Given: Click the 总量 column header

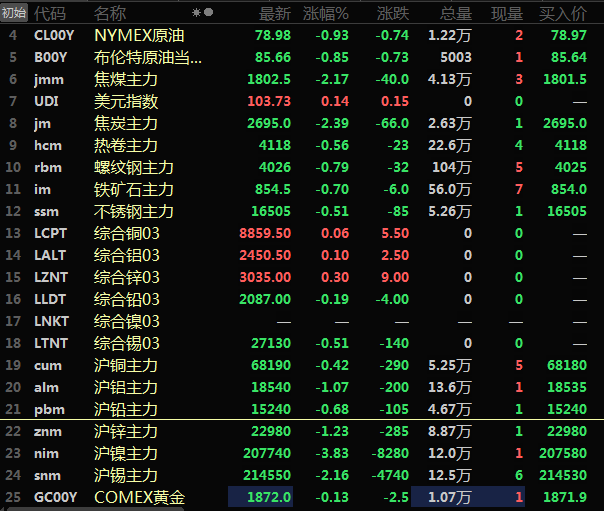Looking at the screenshot, I should pyautogui.click(x=456, y=13).
